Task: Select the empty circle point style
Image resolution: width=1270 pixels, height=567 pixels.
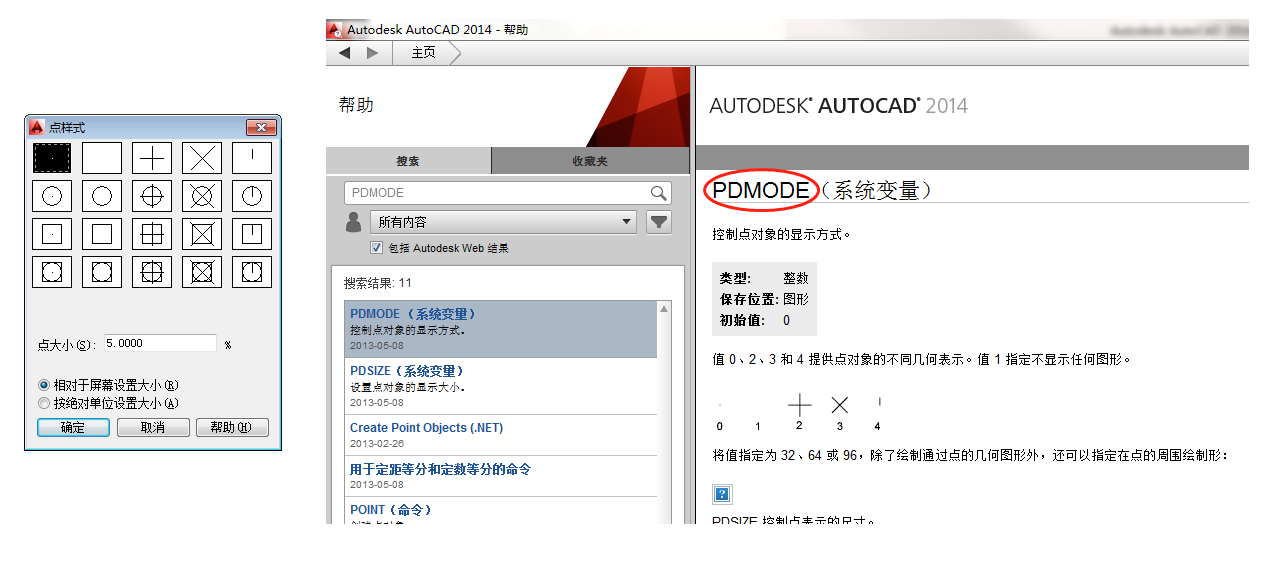Action: (x=102, y=196)
